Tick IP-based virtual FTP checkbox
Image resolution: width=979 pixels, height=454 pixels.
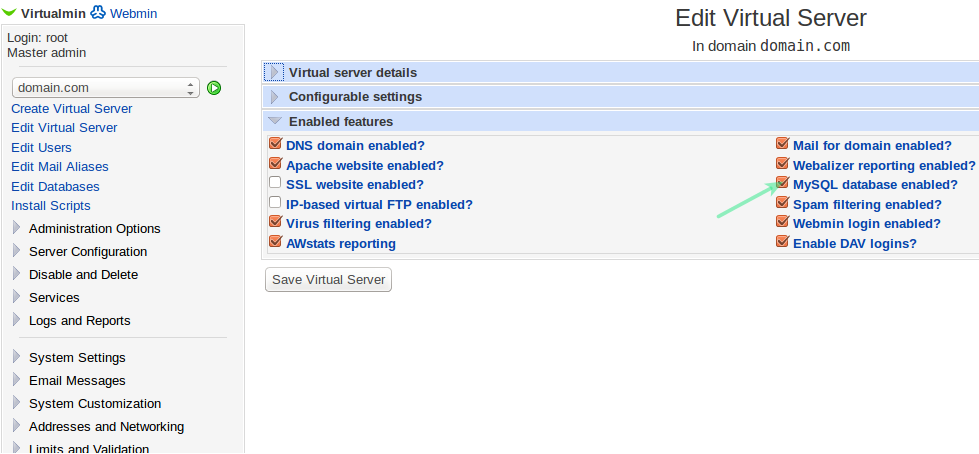tap(275, 202)
